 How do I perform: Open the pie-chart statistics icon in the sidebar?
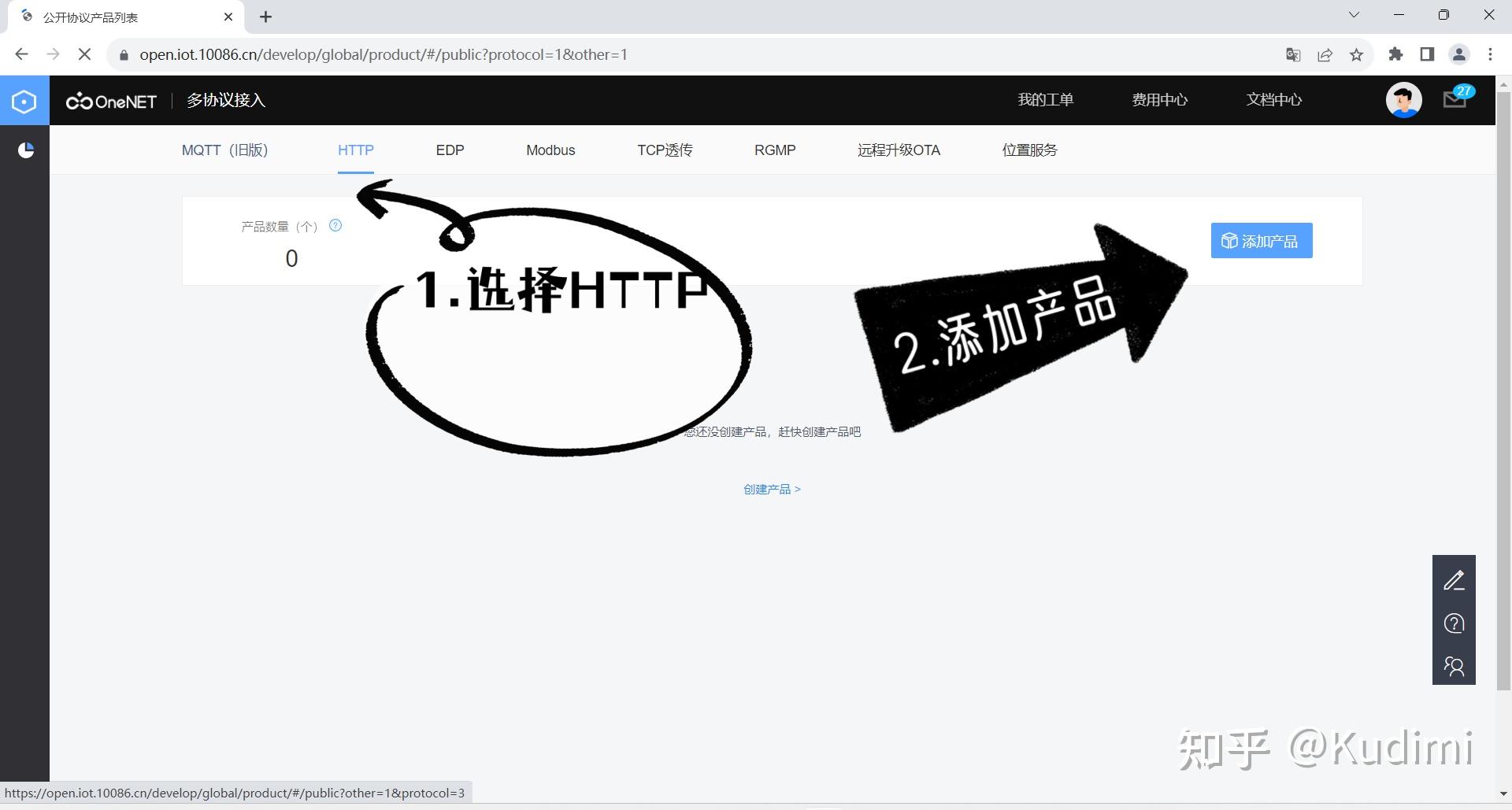tap(26, 150)
